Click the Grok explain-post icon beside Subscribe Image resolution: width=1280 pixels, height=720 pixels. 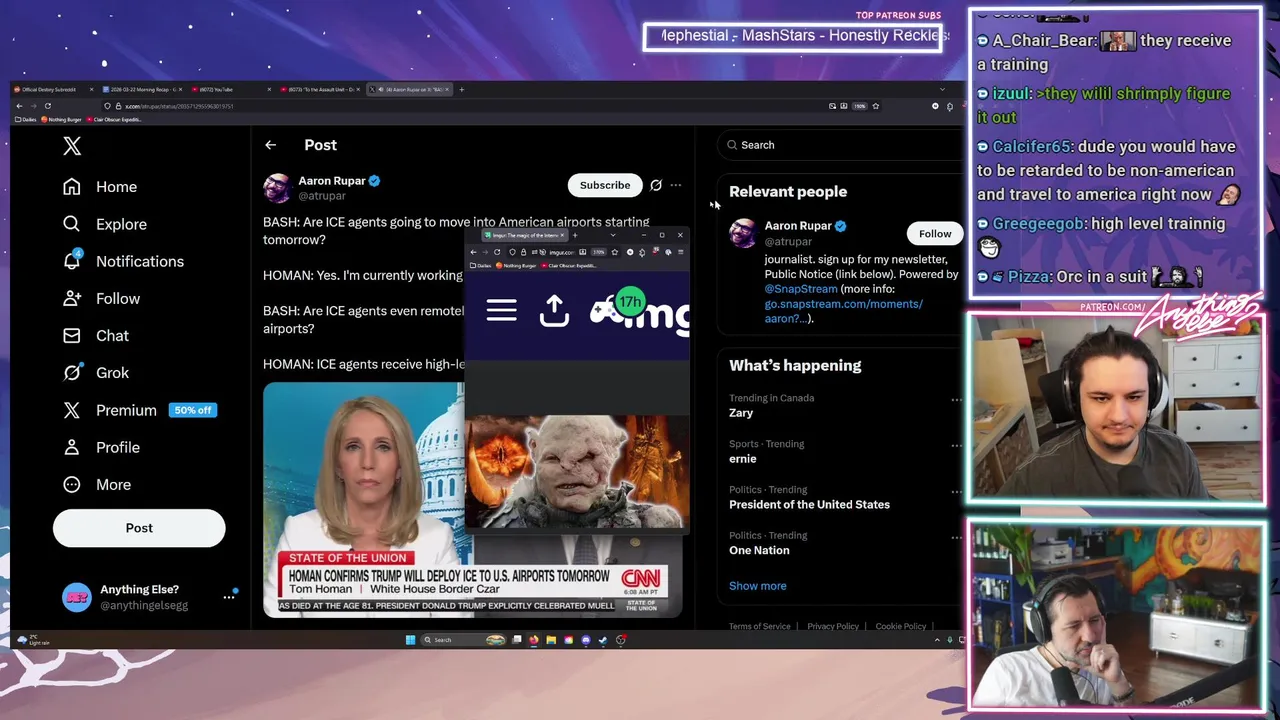click(x=656, y=185)
